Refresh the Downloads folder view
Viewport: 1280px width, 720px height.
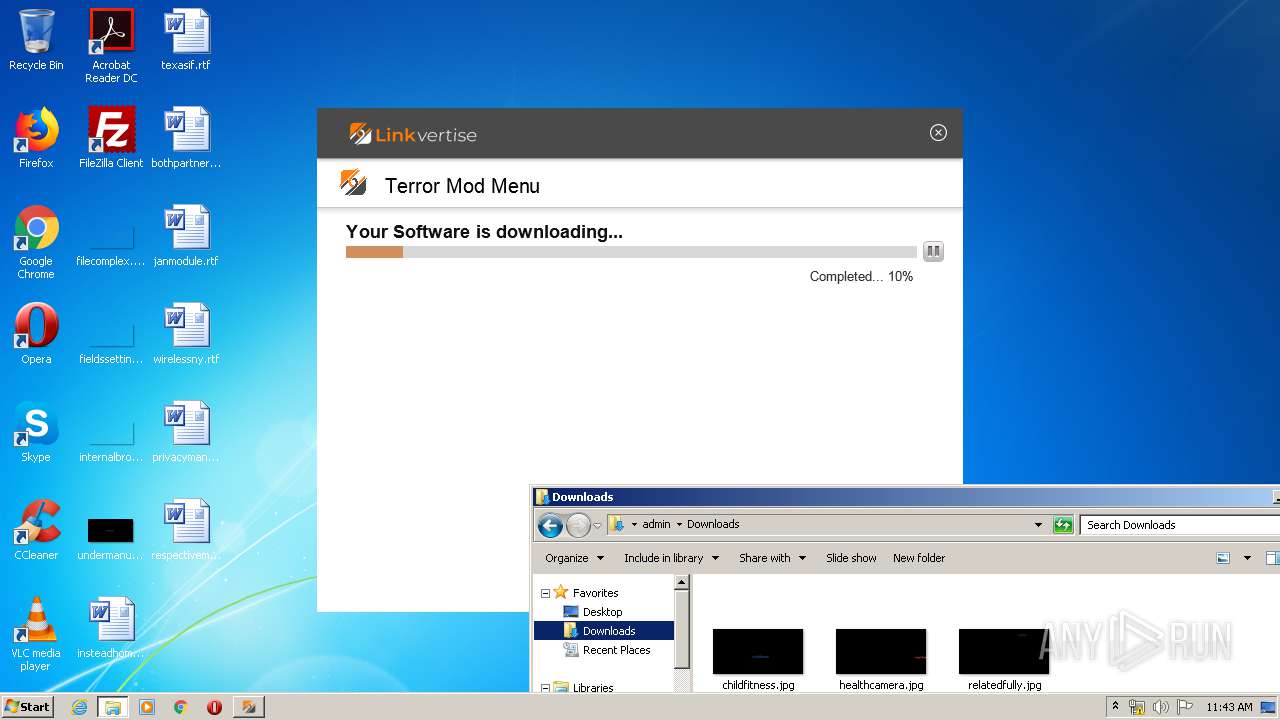pos(1063,525)
